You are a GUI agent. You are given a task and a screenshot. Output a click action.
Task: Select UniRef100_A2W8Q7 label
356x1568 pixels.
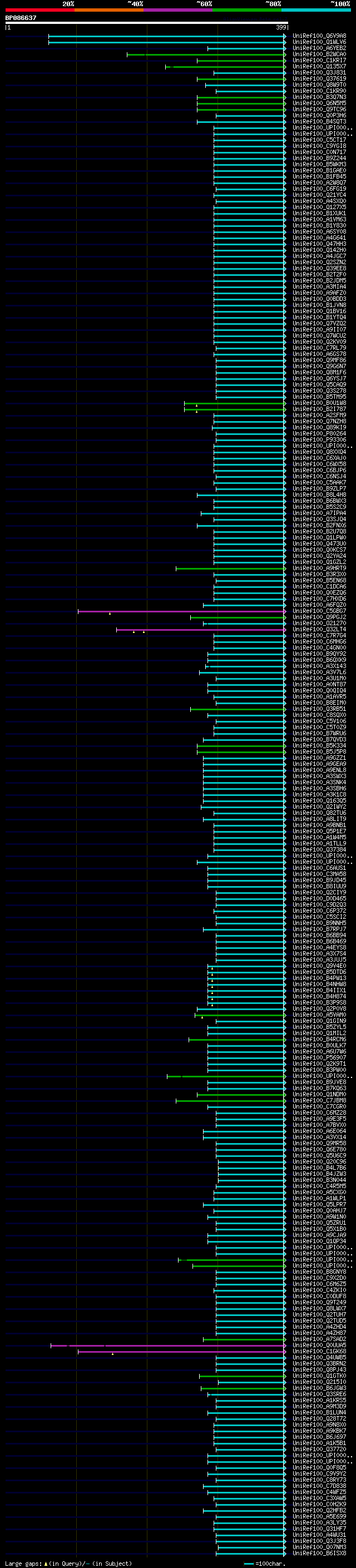319,182
